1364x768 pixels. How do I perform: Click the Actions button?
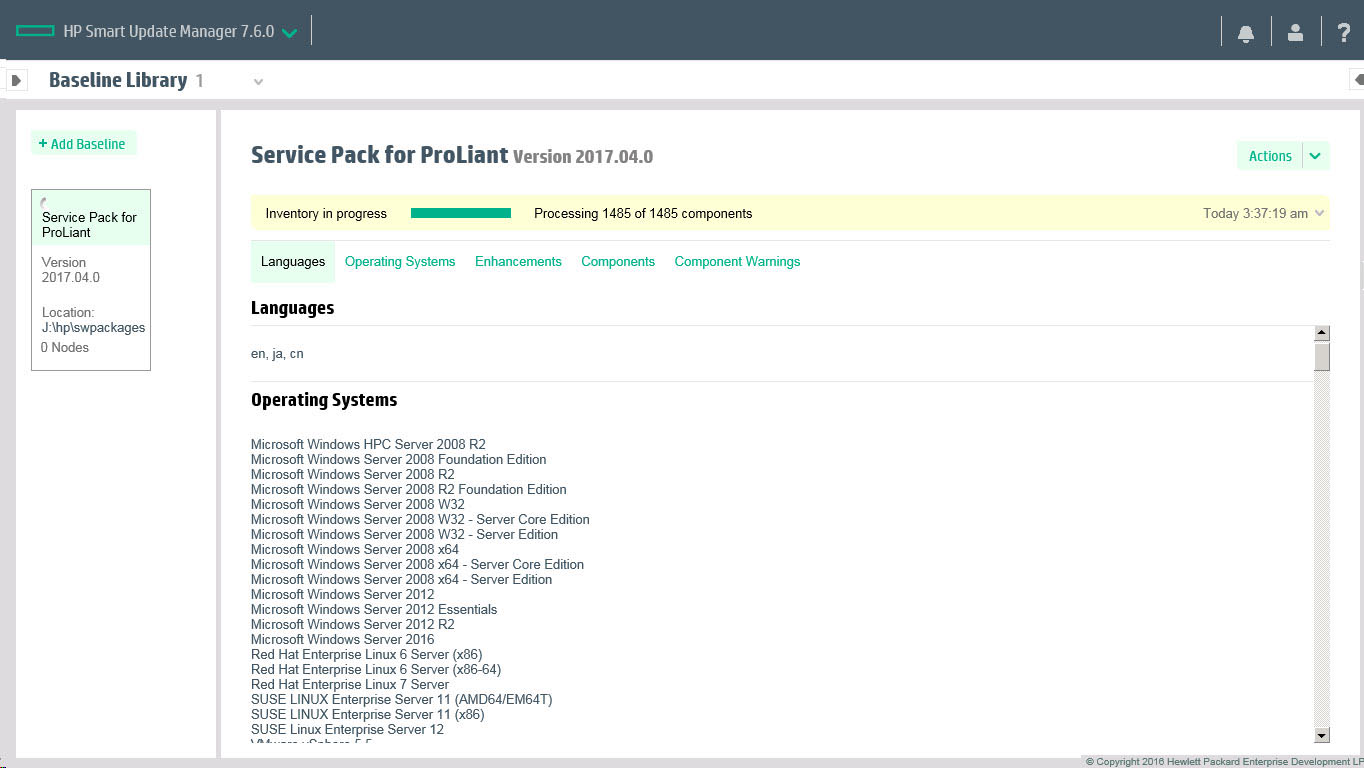click(1270, 156)
